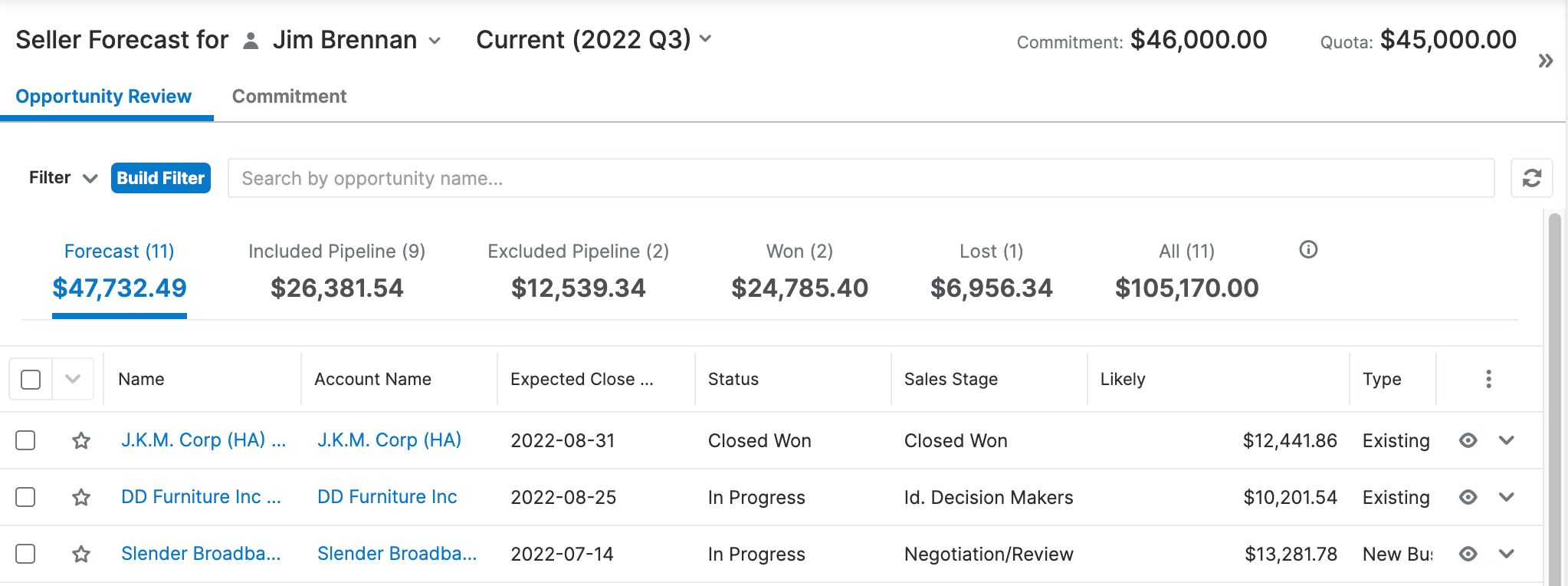Viewport: 1568px width, 586px height.
Task: Select the J.K.M. Corp (HA) row checkbox
Action: click(26, 440)
